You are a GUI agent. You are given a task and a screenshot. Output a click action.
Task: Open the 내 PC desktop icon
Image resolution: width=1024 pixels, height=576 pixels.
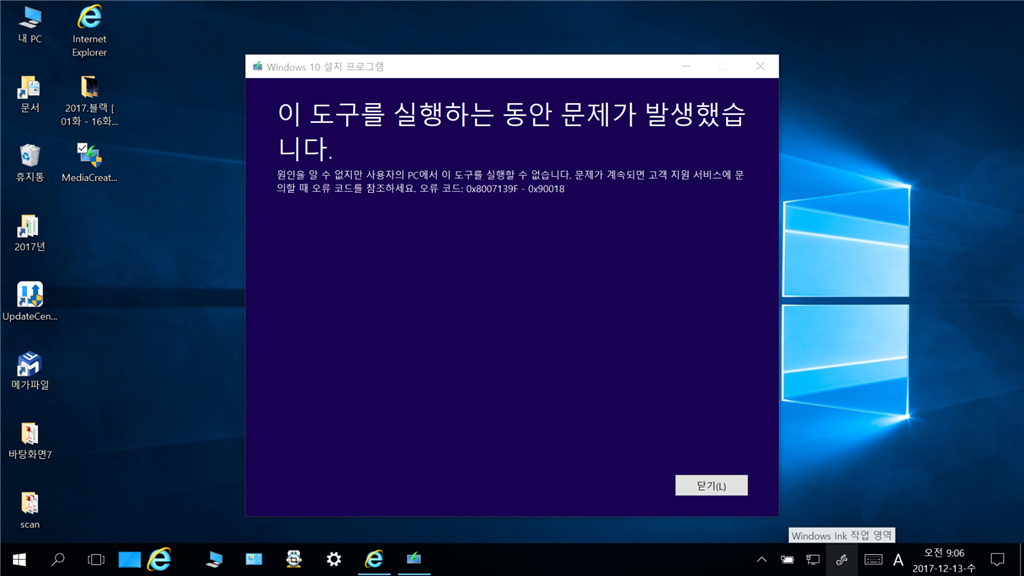click(x=29, y=25)
